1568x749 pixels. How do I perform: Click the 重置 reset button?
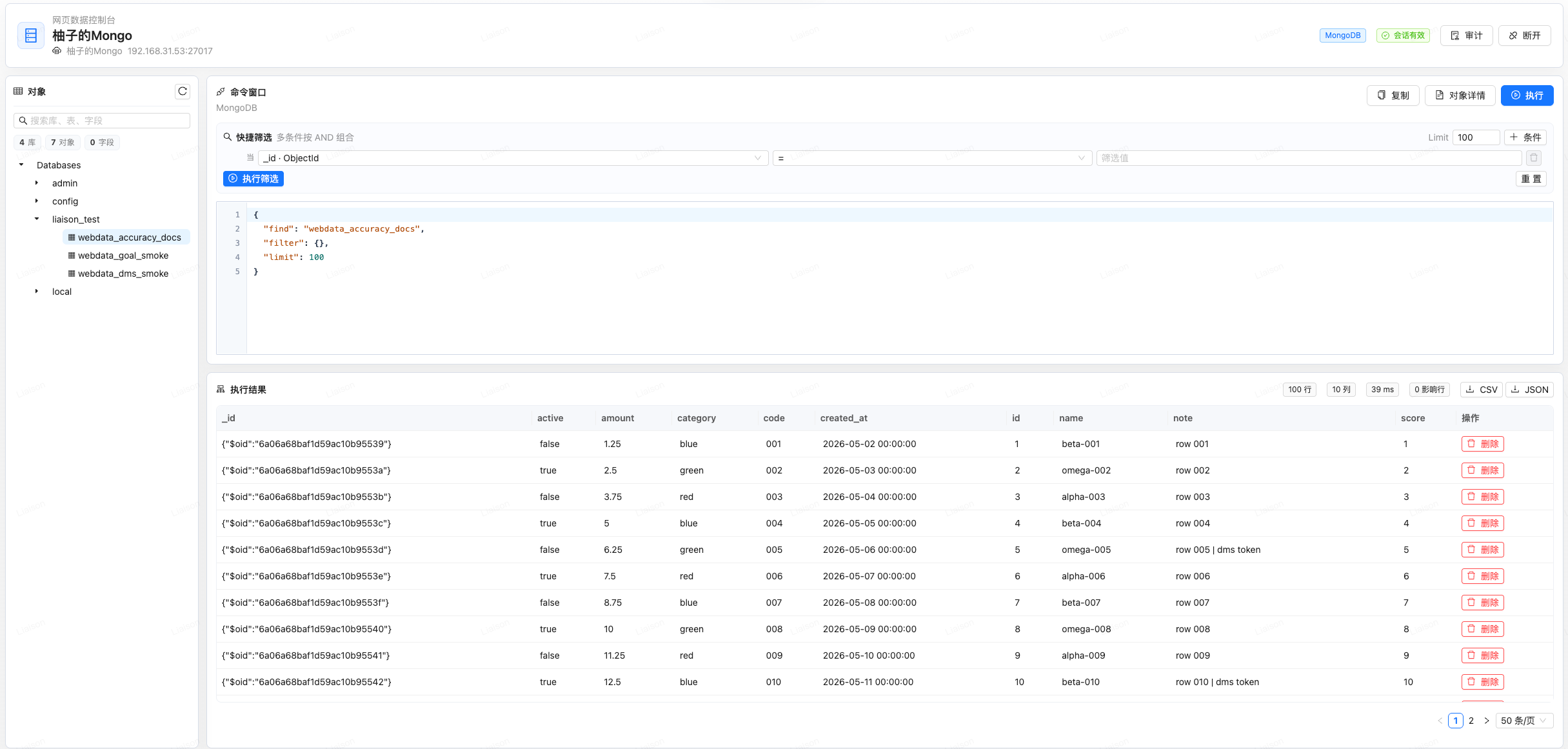click(1531, 179)
